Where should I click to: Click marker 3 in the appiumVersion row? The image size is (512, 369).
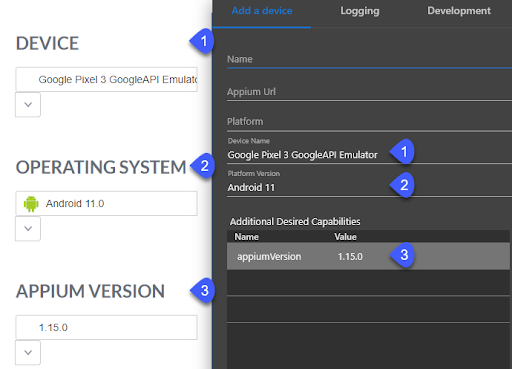tap(402, 255)
